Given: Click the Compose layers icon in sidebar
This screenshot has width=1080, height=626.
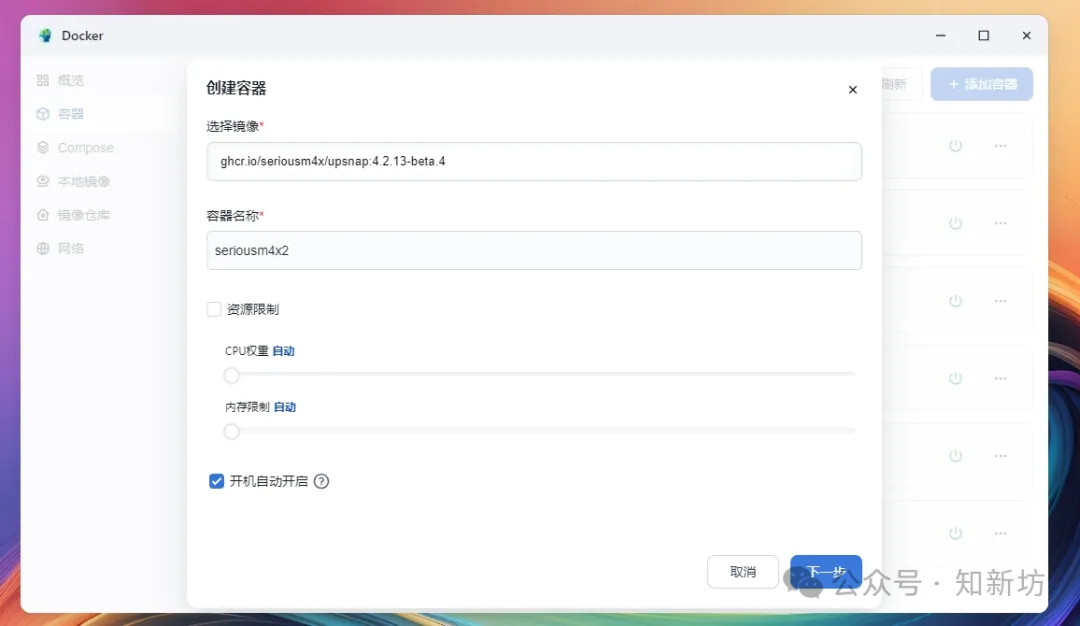Looking at the screenshot, I should 43,147.
